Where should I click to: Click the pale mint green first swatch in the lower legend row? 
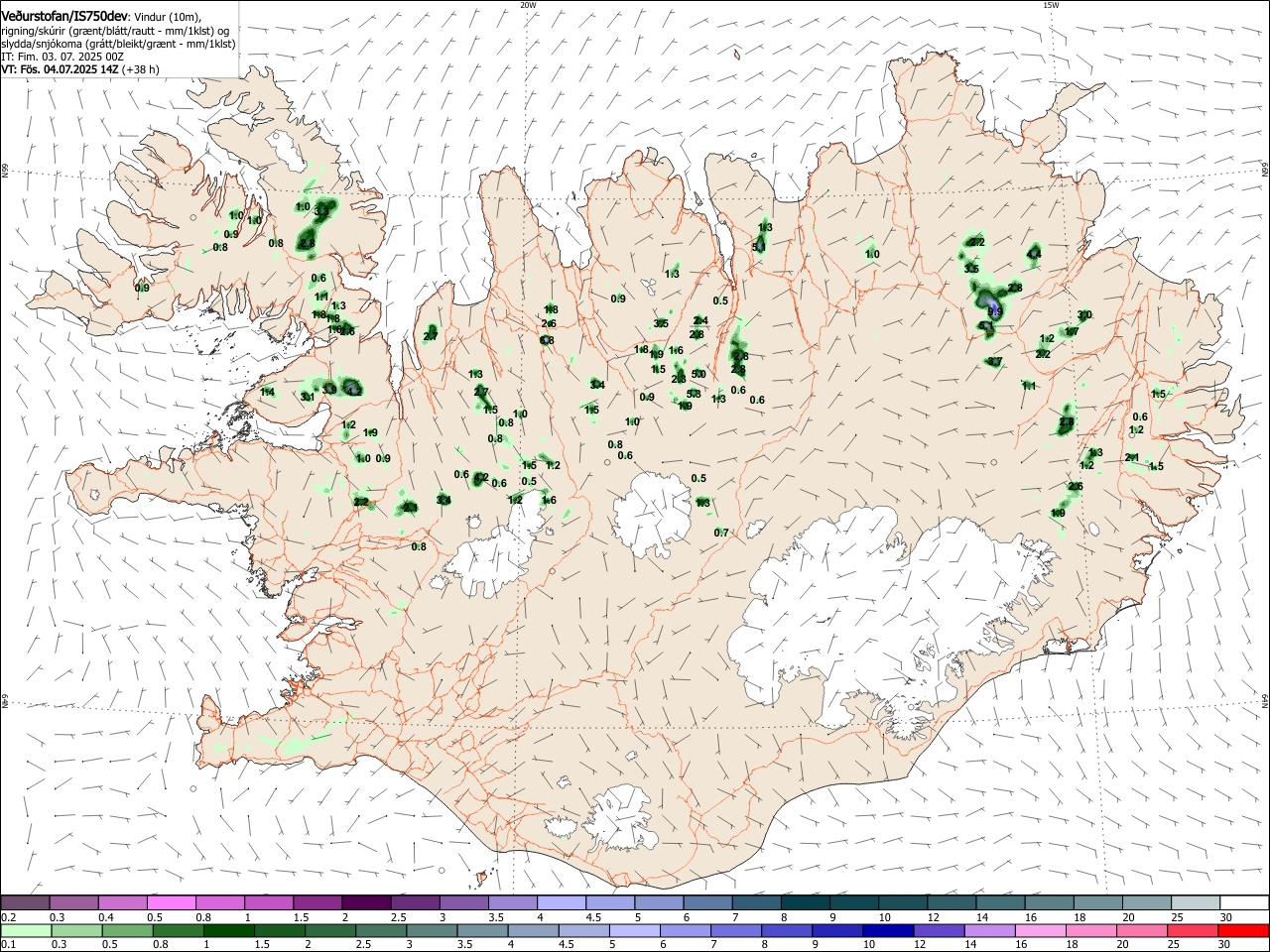point(25,930)
